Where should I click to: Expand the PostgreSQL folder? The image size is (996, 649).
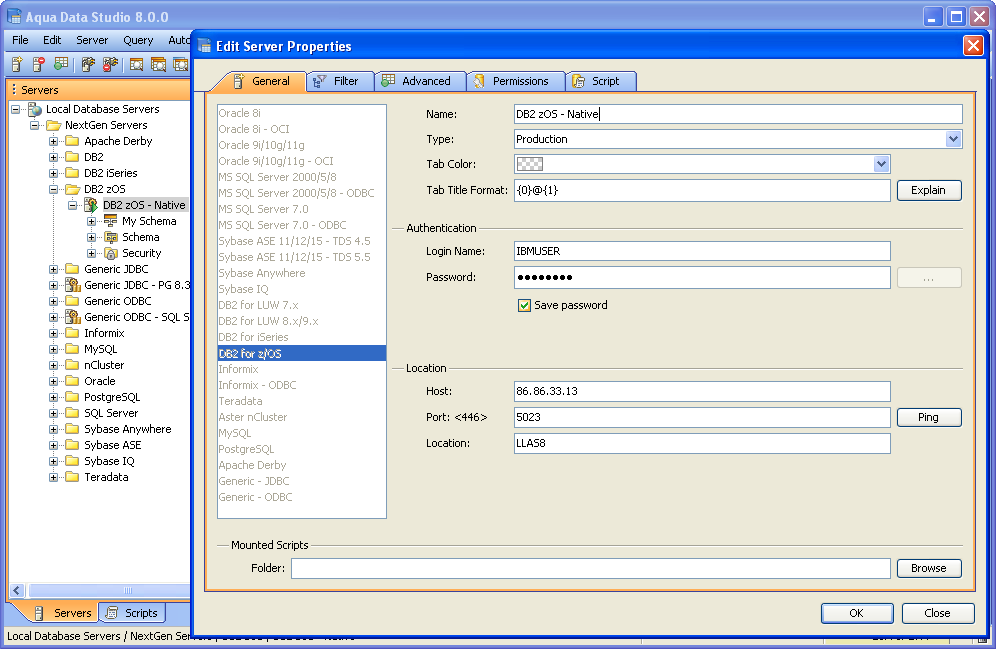(54, 397)
